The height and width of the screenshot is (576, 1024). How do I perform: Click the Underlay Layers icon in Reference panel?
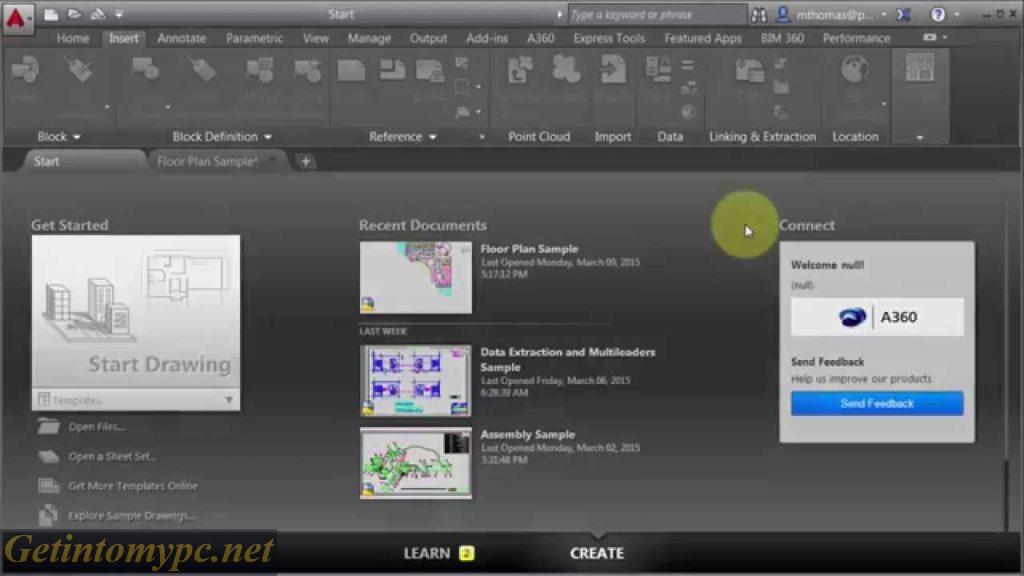coord(462,63)
